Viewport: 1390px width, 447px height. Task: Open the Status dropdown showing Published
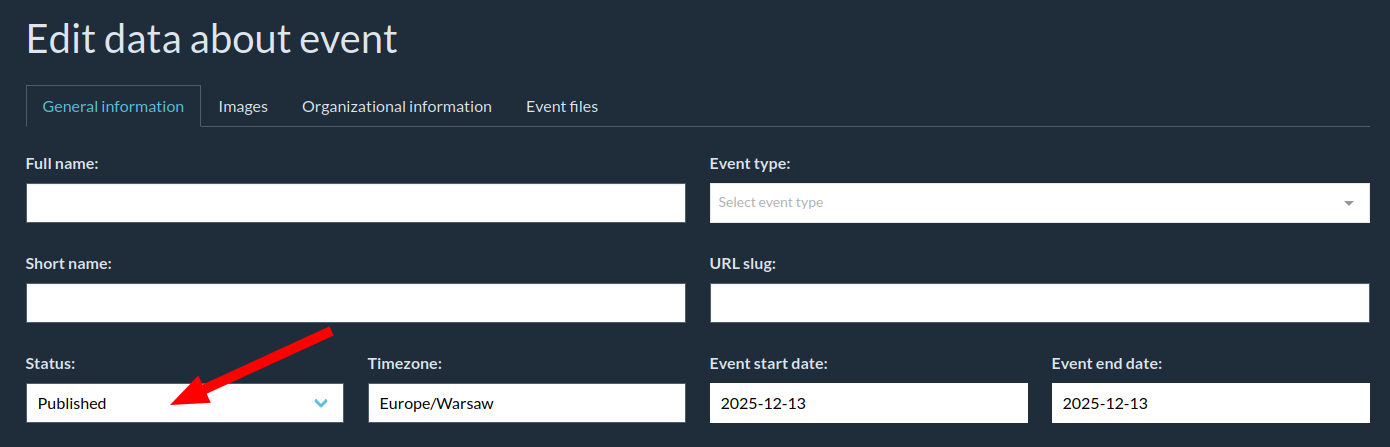[170, 403]
